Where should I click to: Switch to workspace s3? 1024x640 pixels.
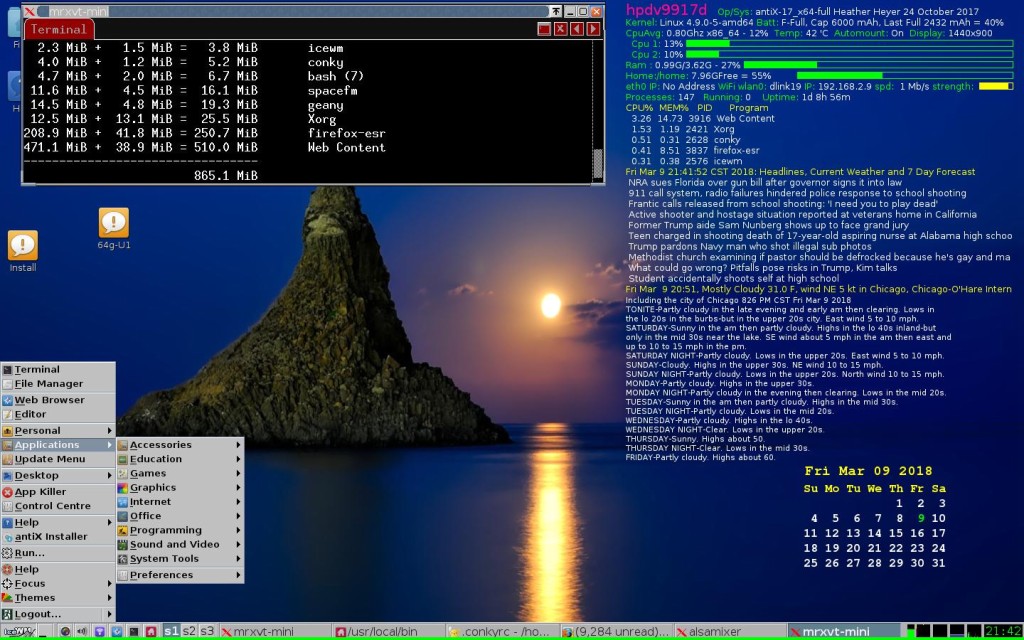[207, 632]
